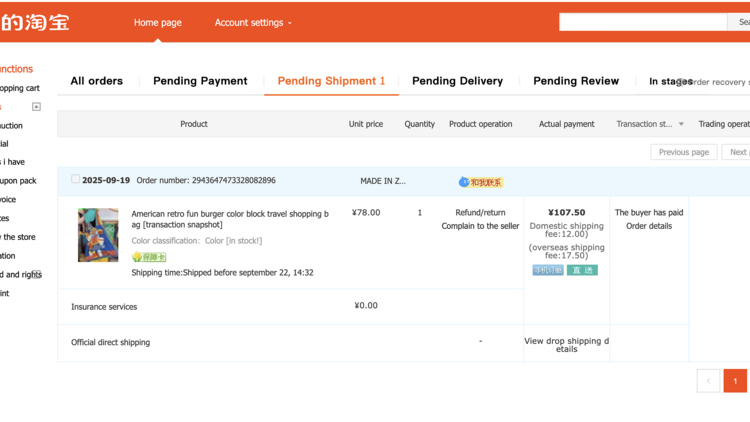This screenshot has height=422, width=750.
Task: Click the ¥78.00 unit price
Action: pos(366,212)
